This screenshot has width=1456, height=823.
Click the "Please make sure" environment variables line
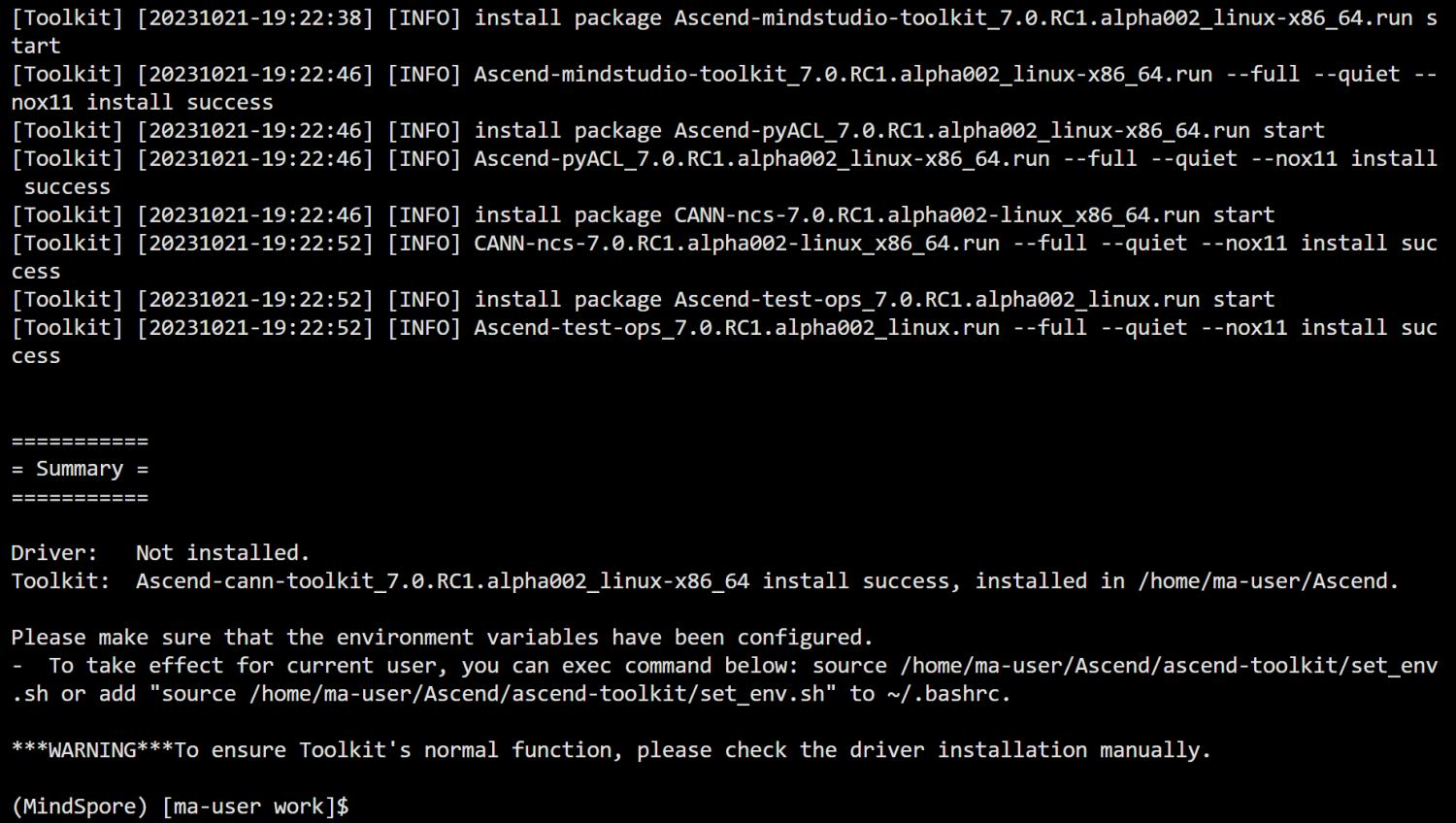click(x=442, y=638)
